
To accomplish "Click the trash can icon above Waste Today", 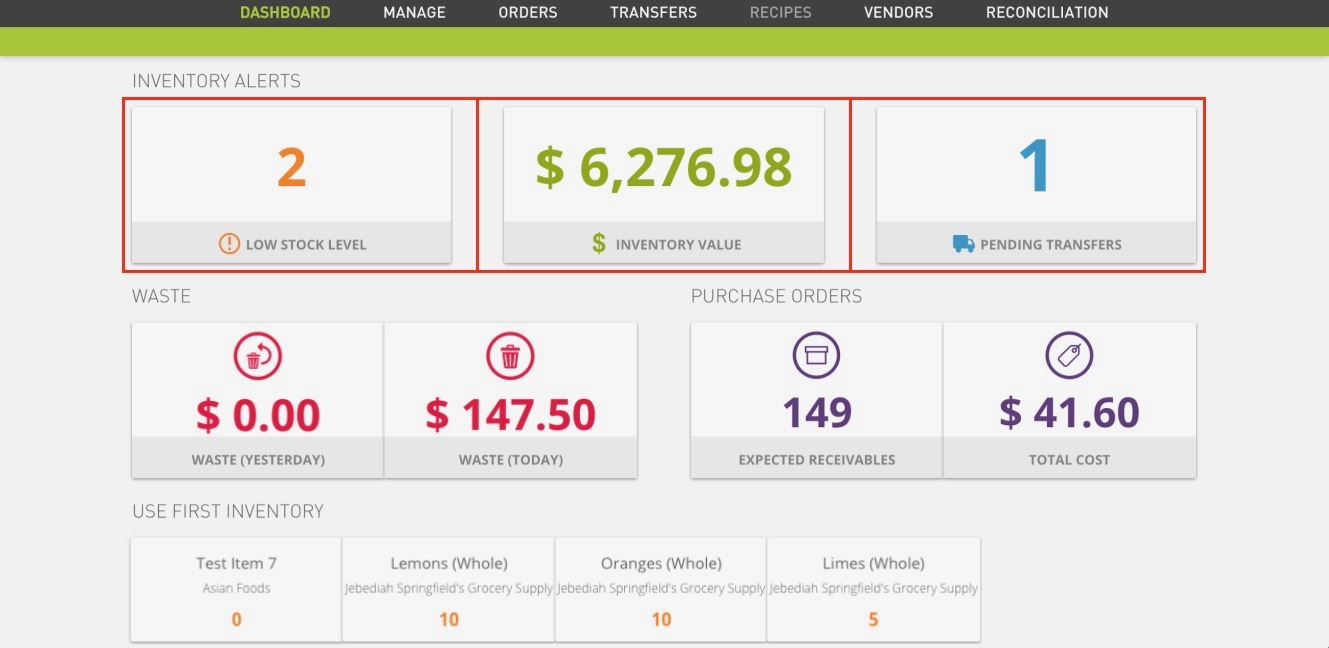I will (511, 355).
